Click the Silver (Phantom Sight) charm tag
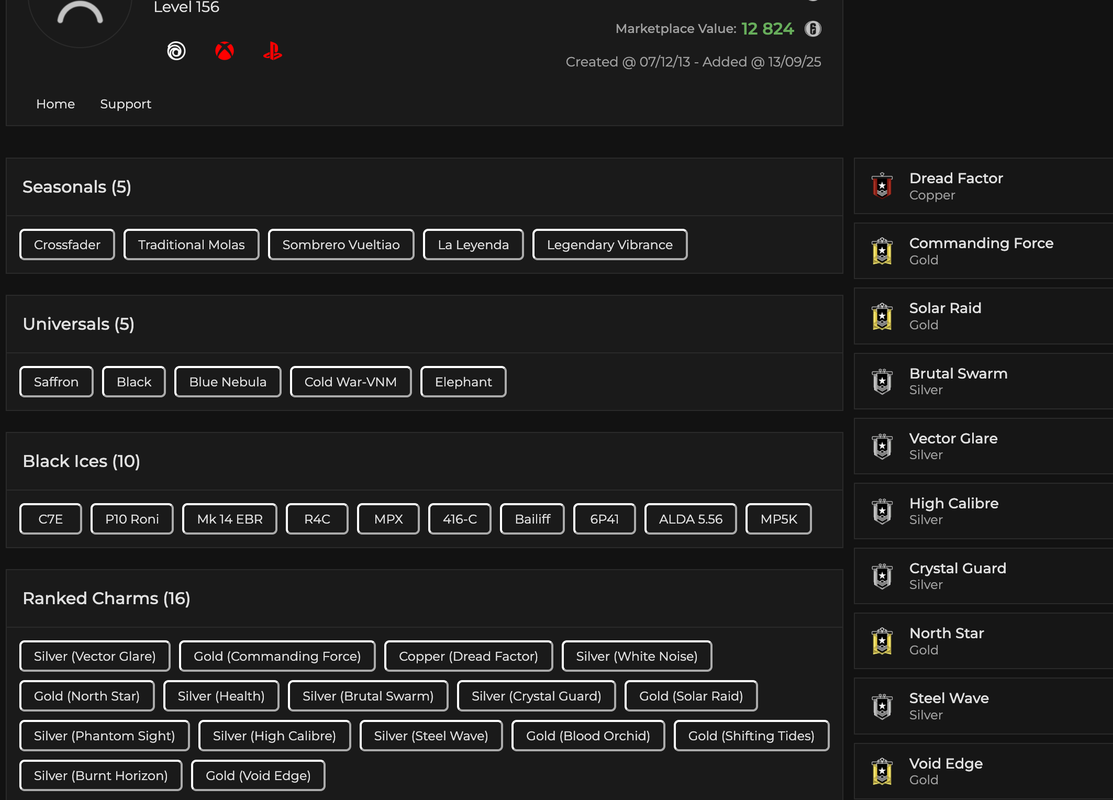 pyautogui.click(x=104, y=735)
